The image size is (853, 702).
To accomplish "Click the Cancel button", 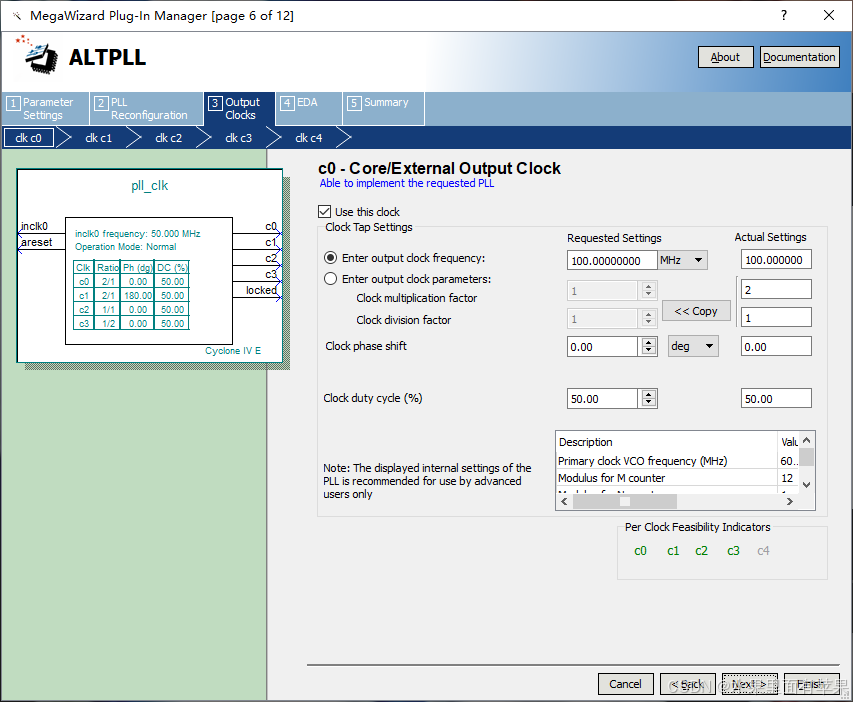I will pyautogui.click(x=625, y=684).
